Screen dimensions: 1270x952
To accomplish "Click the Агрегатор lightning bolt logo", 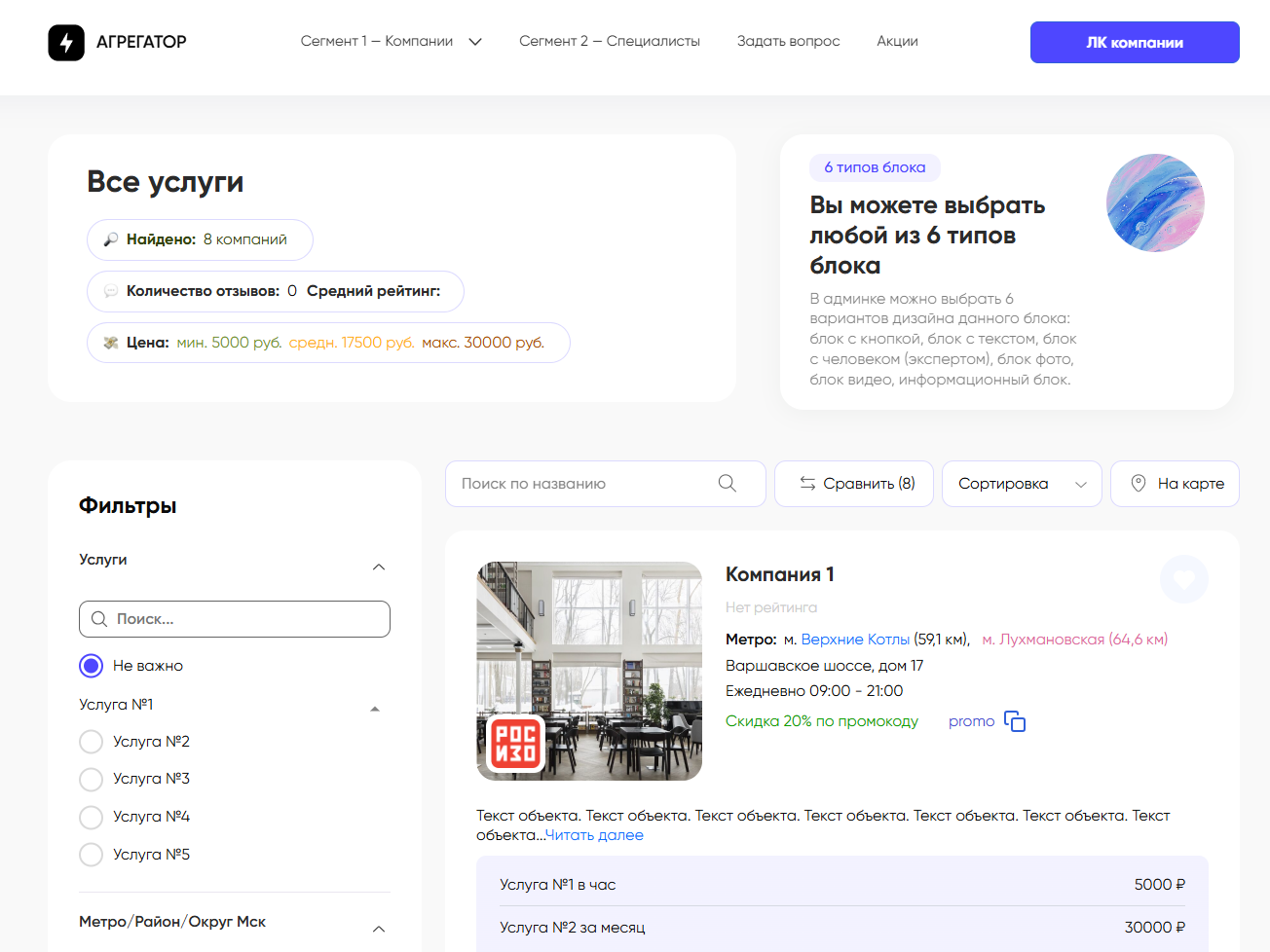I will 66,42.
